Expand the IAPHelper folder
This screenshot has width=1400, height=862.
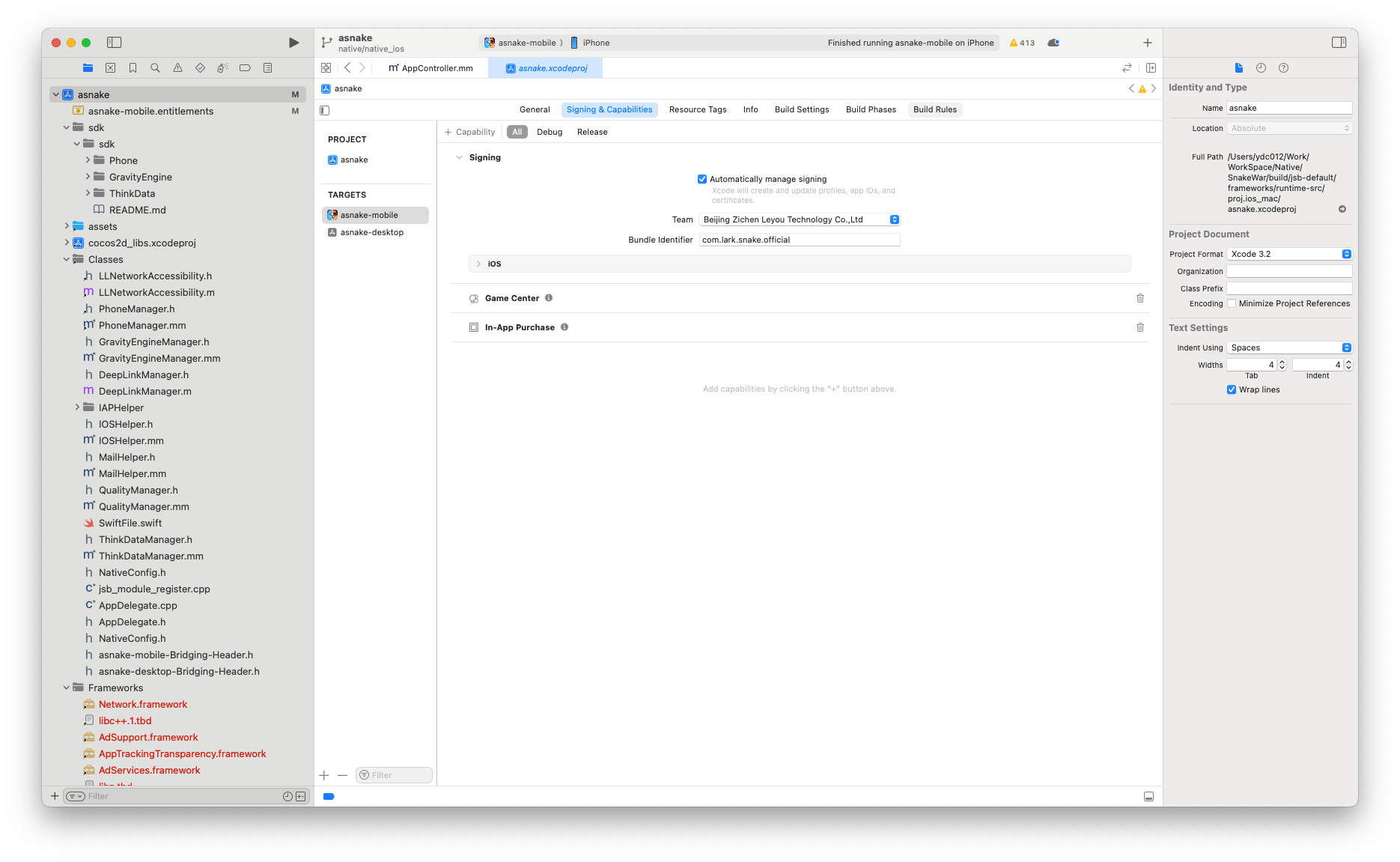pos(77,407)
